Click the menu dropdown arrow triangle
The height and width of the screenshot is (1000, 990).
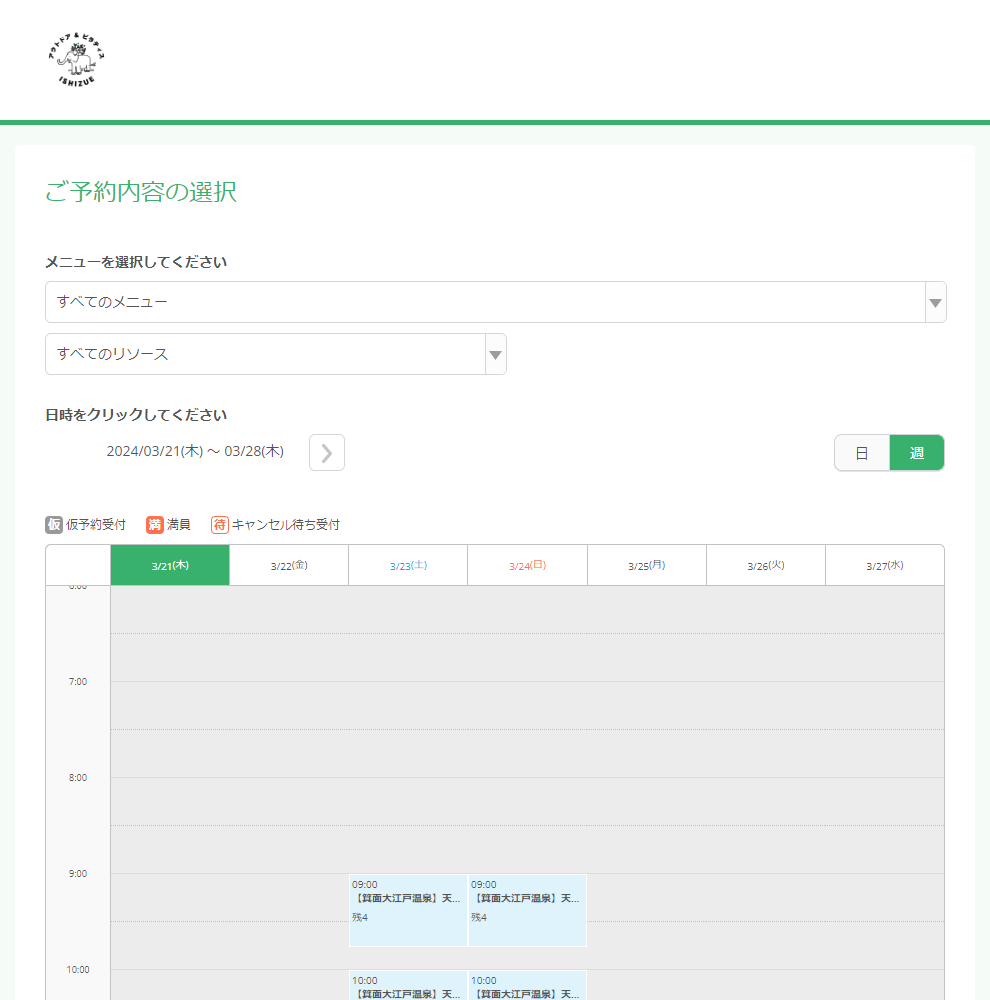pos(935,302)
